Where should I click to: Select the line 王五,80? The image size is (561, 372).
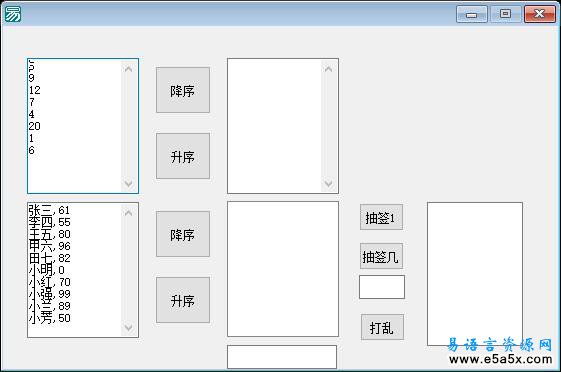click(49, 234)
